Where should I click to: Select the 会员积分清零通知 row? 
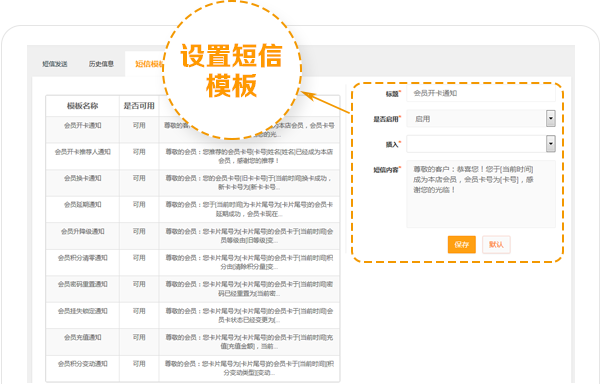click(x=192, y=262)
